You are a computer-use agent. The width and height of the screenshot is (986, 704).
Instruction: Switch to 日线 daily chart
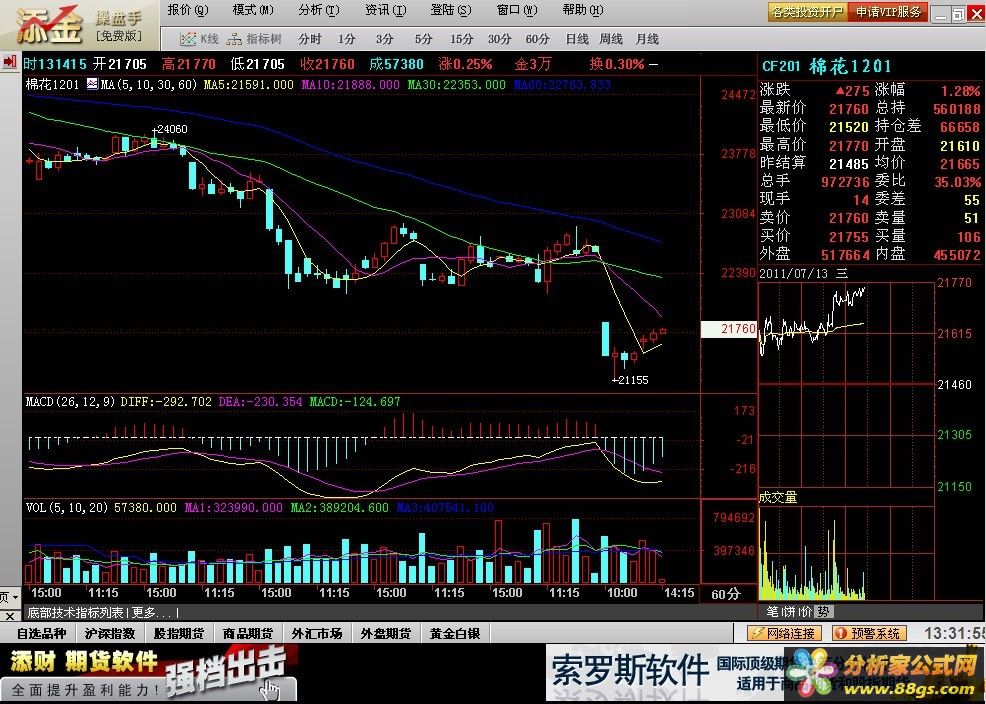click(577, 39)
